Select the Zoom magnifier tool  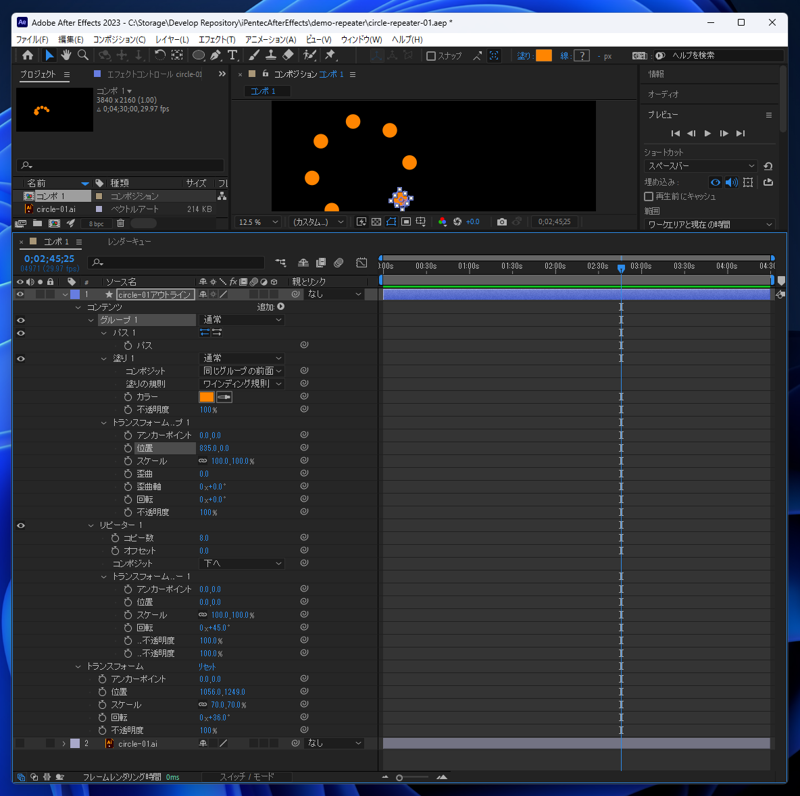pos(84,56)
